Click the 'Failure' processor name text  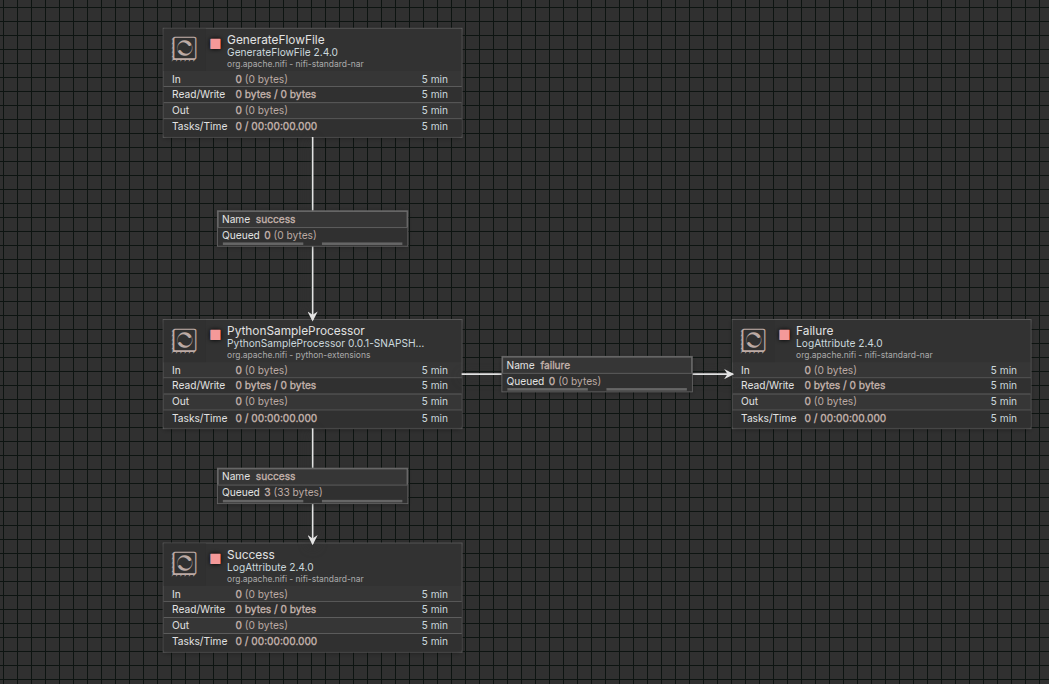click(814, 331)
